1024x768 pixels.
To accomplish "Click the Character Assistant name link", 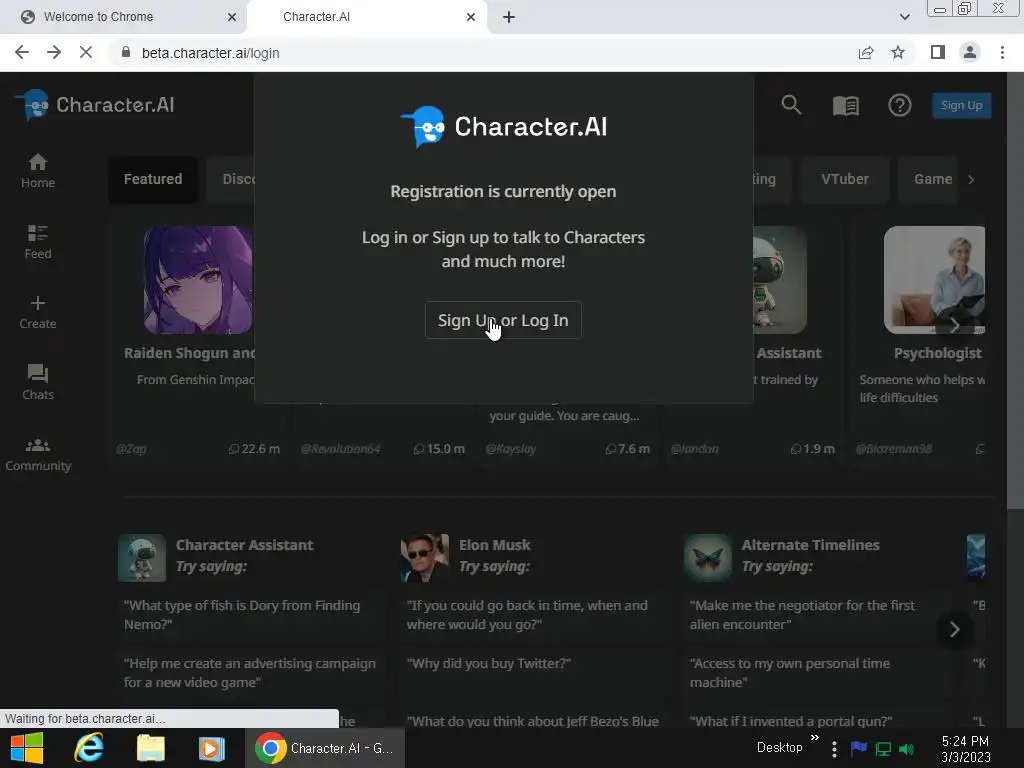I will pos(244,545).
